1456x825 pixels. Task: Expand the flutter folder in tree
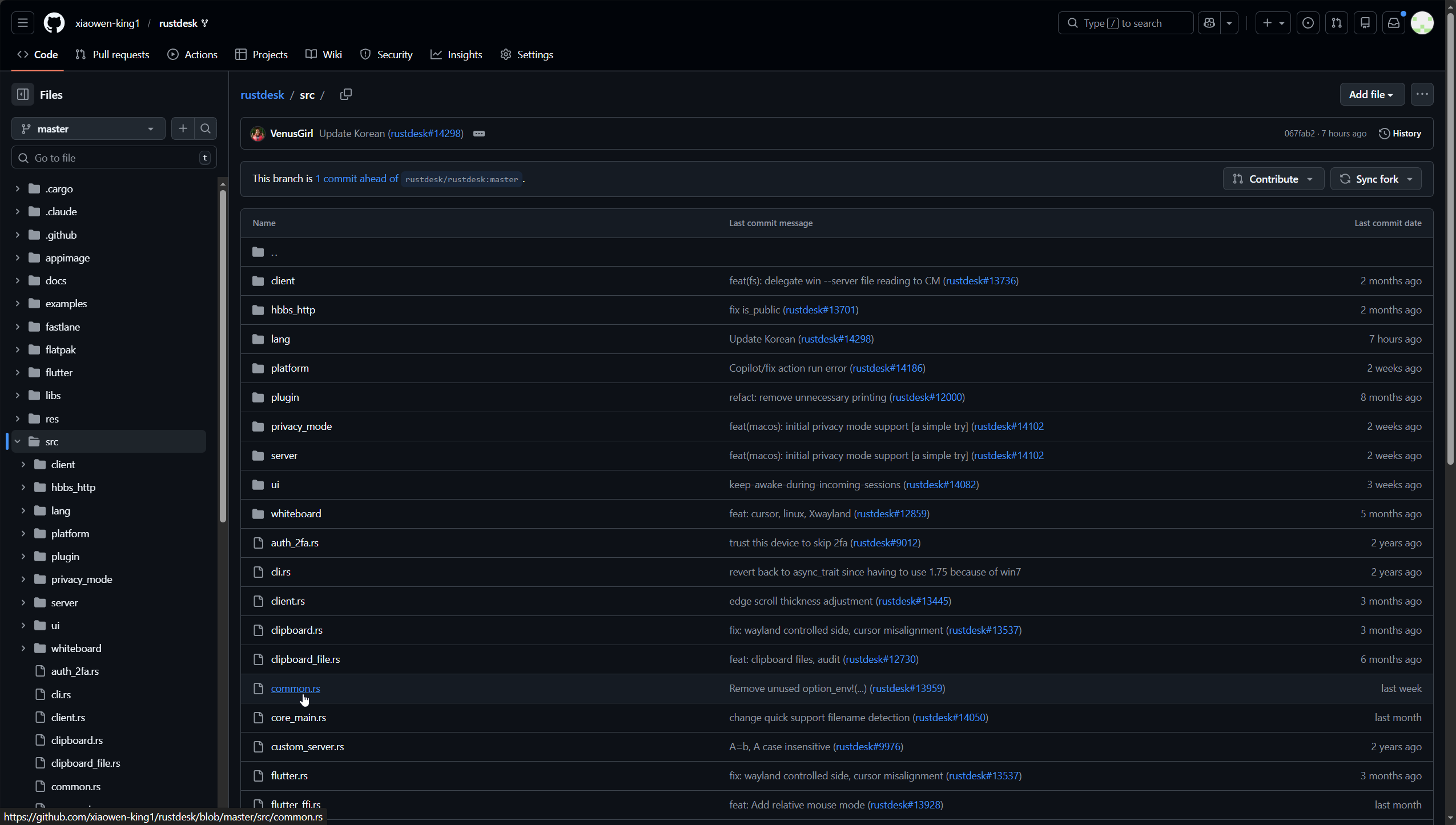[x=18, y=372]
